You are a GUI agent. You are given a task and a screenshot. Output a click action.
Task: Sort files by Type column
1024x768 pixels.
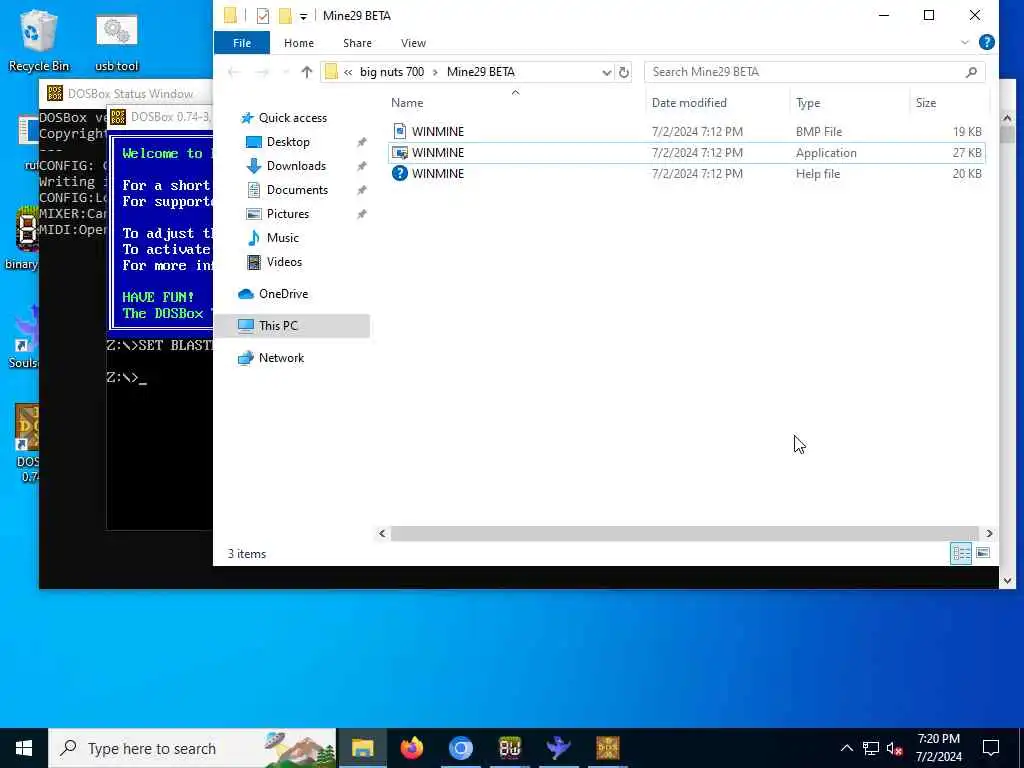coord(808,103)
